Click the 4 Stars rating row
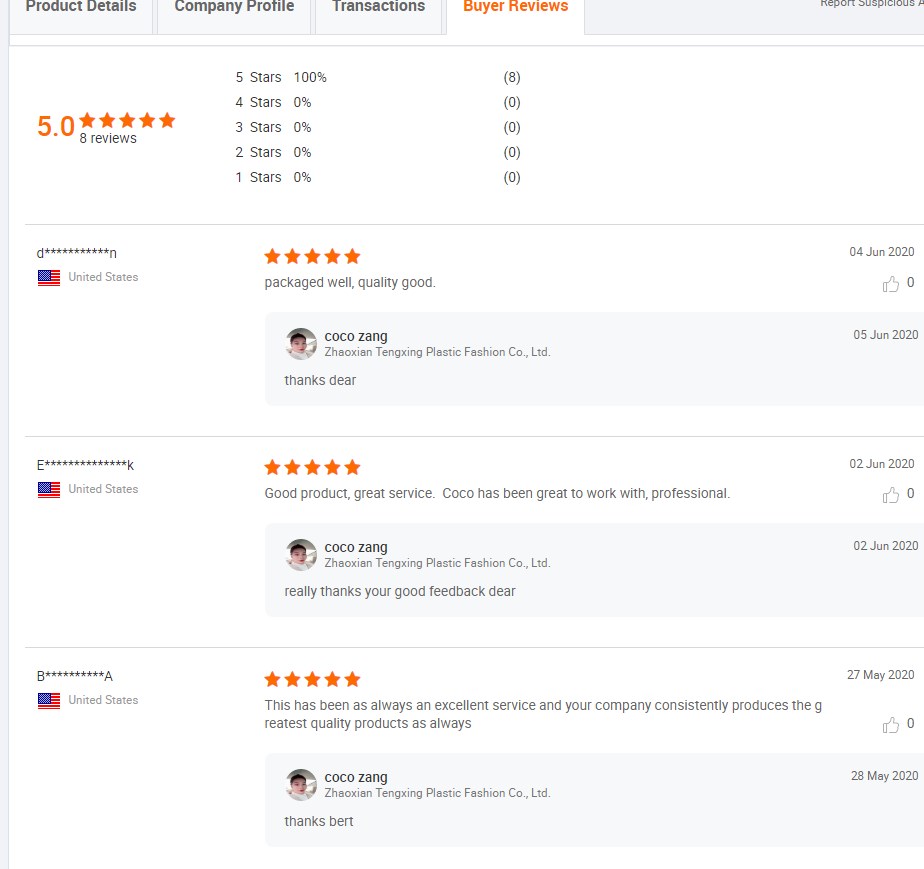The height and width of the screenshot is (869, 924). coord(259,103)
